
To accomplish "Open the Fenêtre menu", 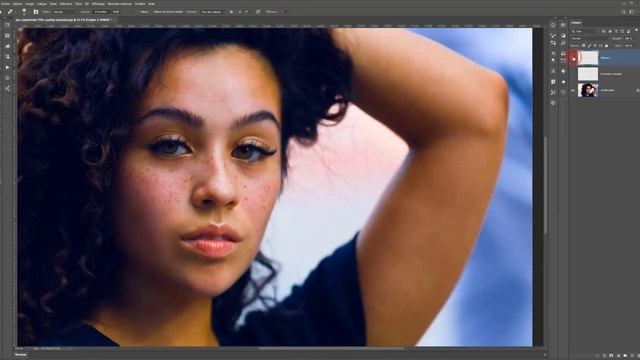I will (140, 4).
